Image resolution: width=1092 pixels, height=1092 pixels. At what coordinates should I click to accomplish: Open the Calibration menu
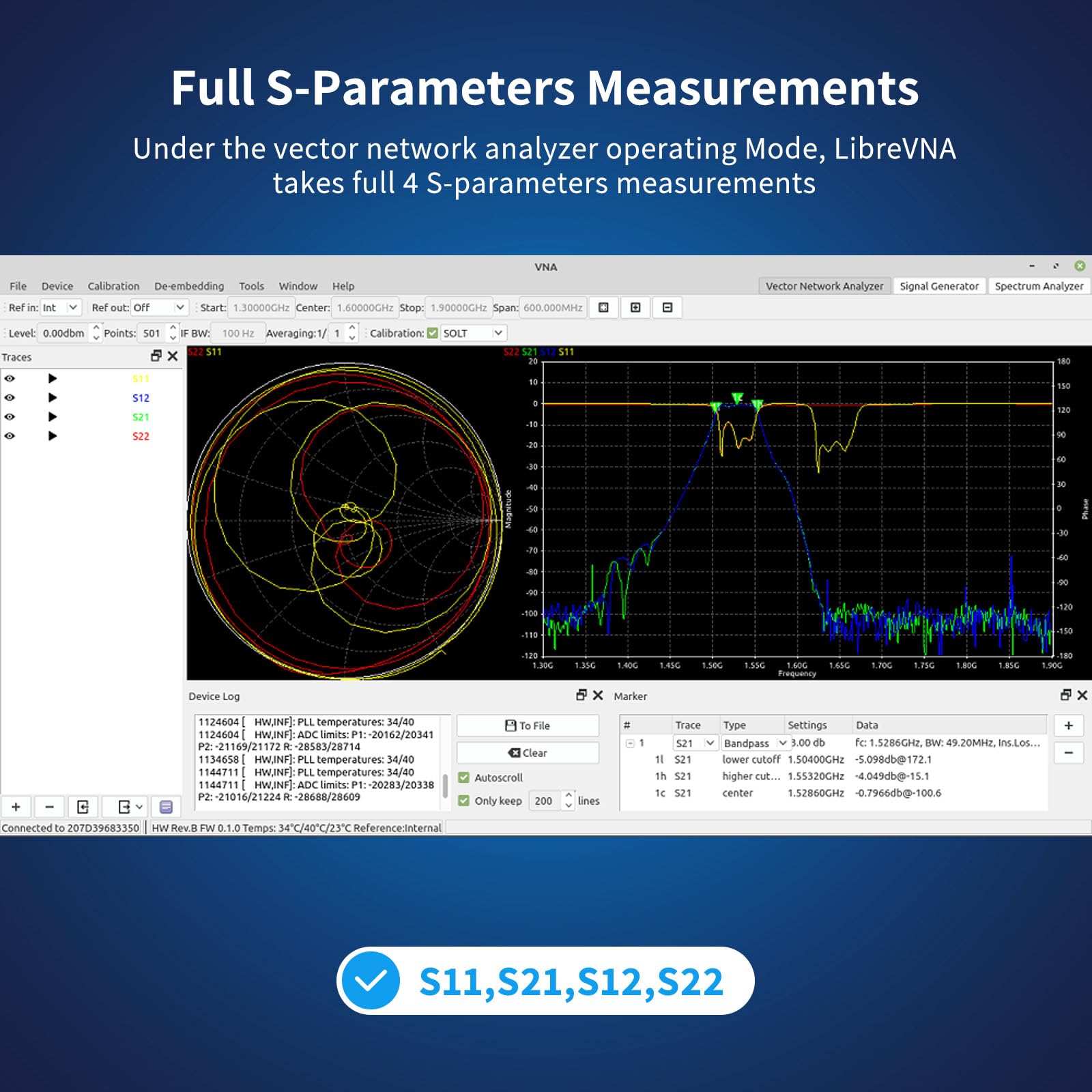(x=113, y=286)
